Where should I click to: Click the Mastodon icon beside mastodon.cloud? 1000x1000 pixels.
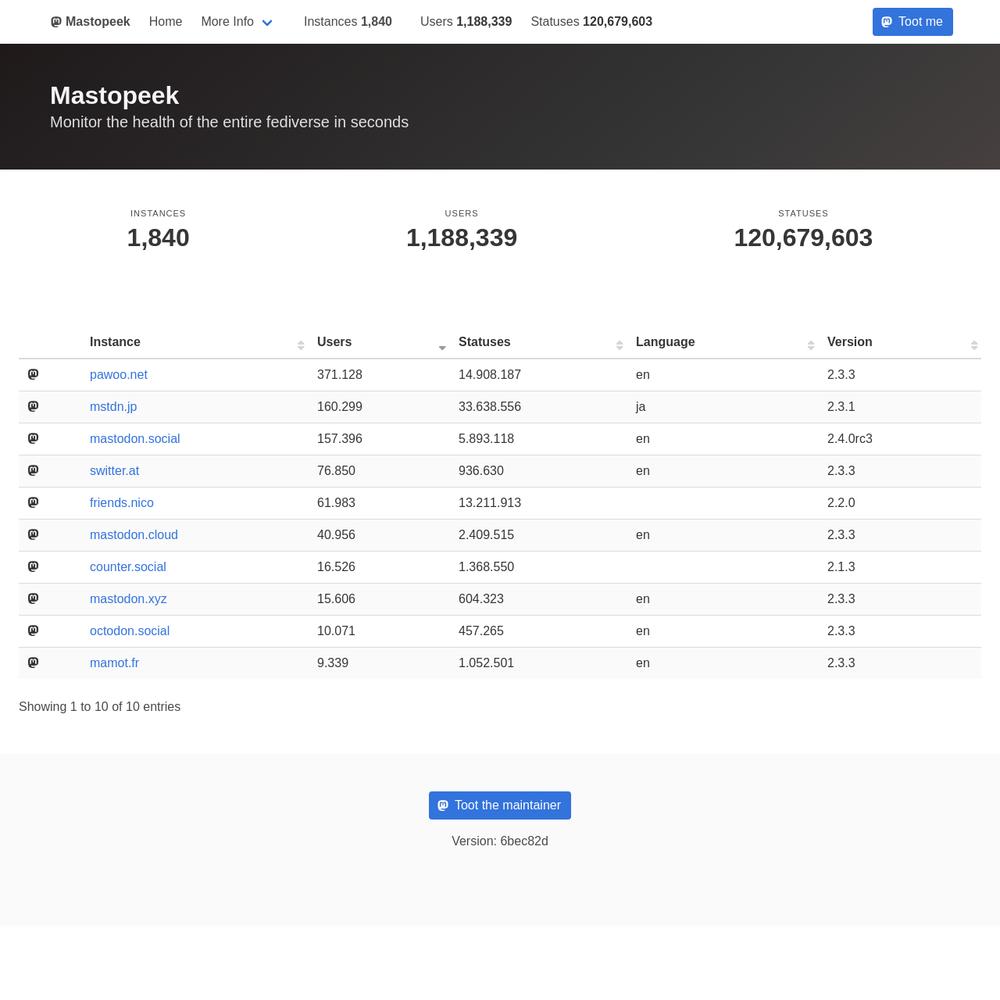coord(33,534)
